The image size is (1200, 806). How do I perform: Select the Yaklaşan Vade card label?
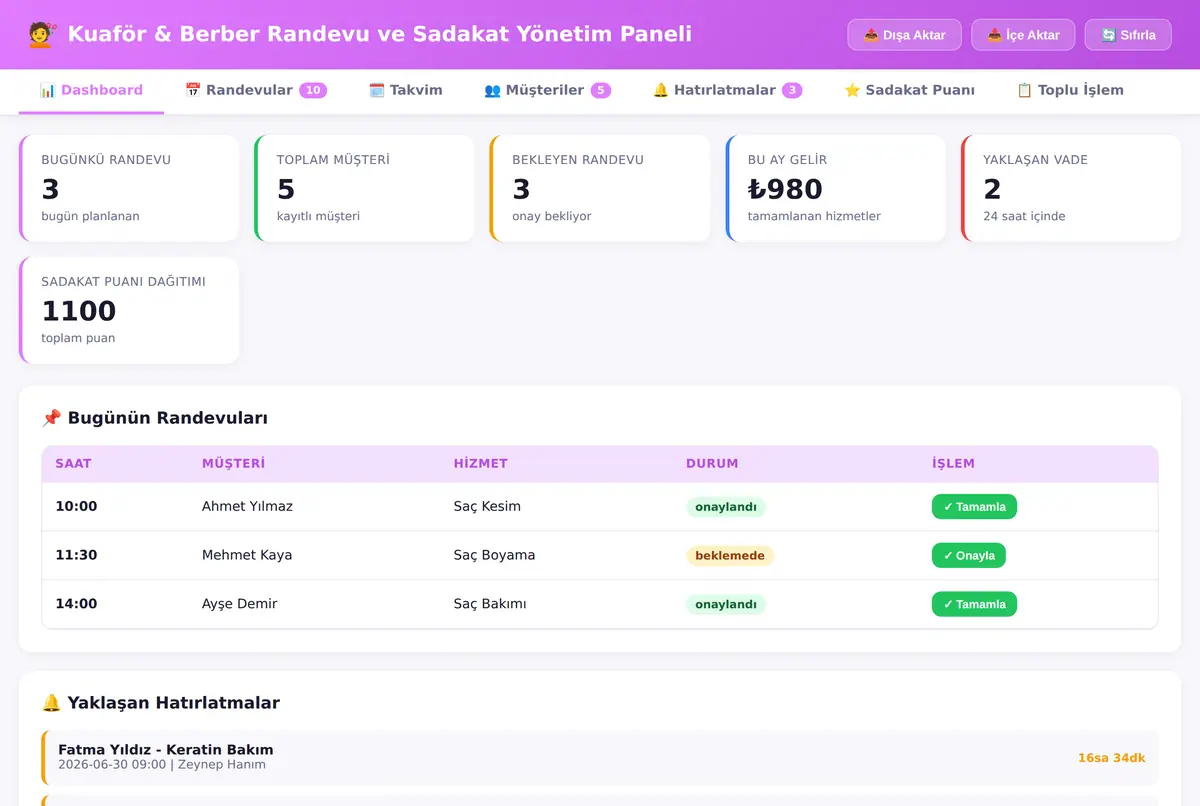tap(1035, 160)
